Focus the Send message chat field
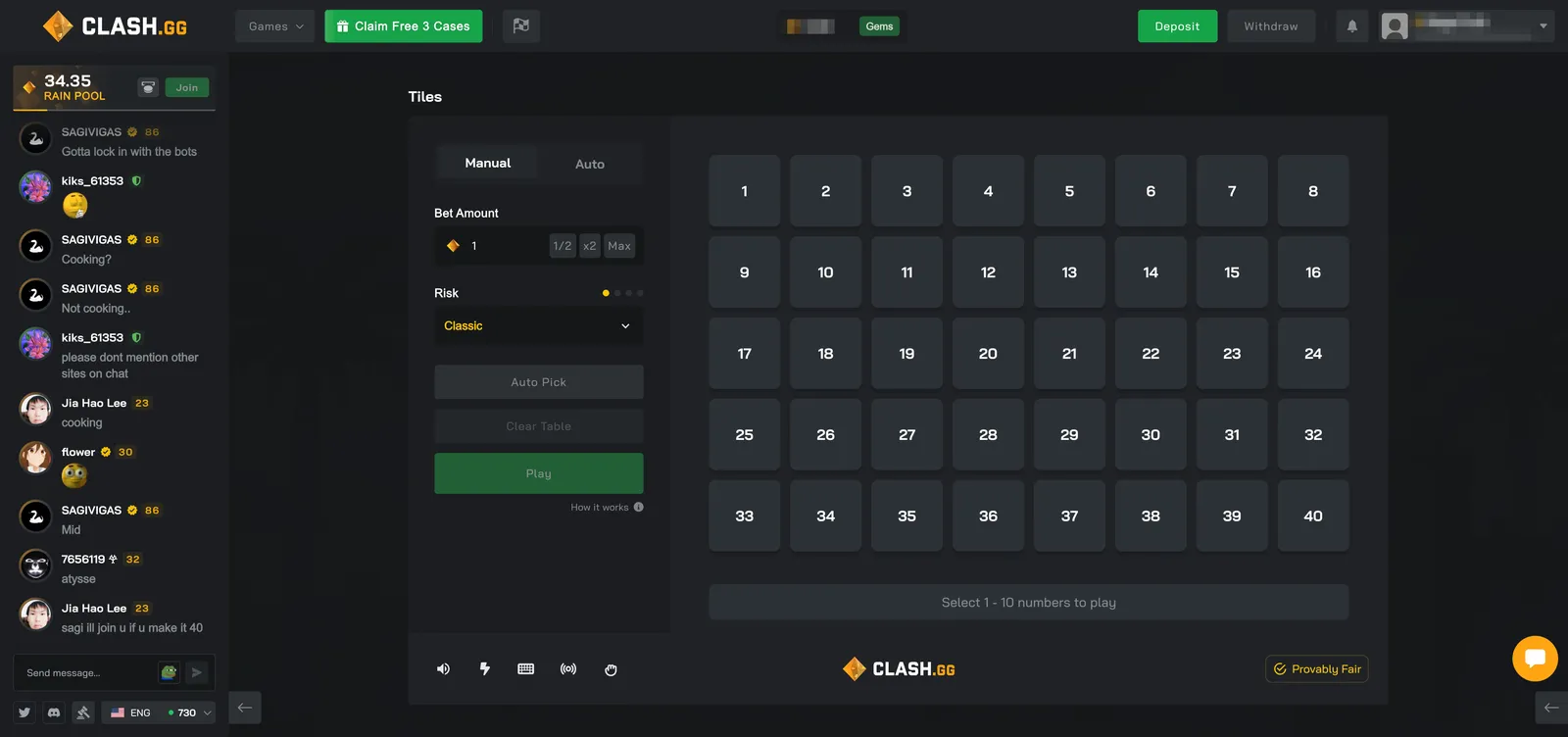 pos(88,672)
